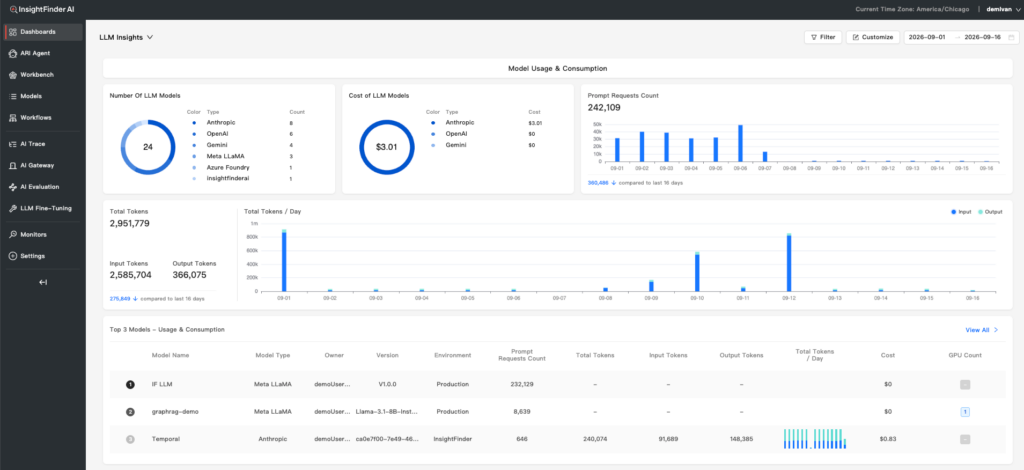
Task: Click the rank 3 badge for Temporal
Action: pyautogui.click(x=130, y=439)
